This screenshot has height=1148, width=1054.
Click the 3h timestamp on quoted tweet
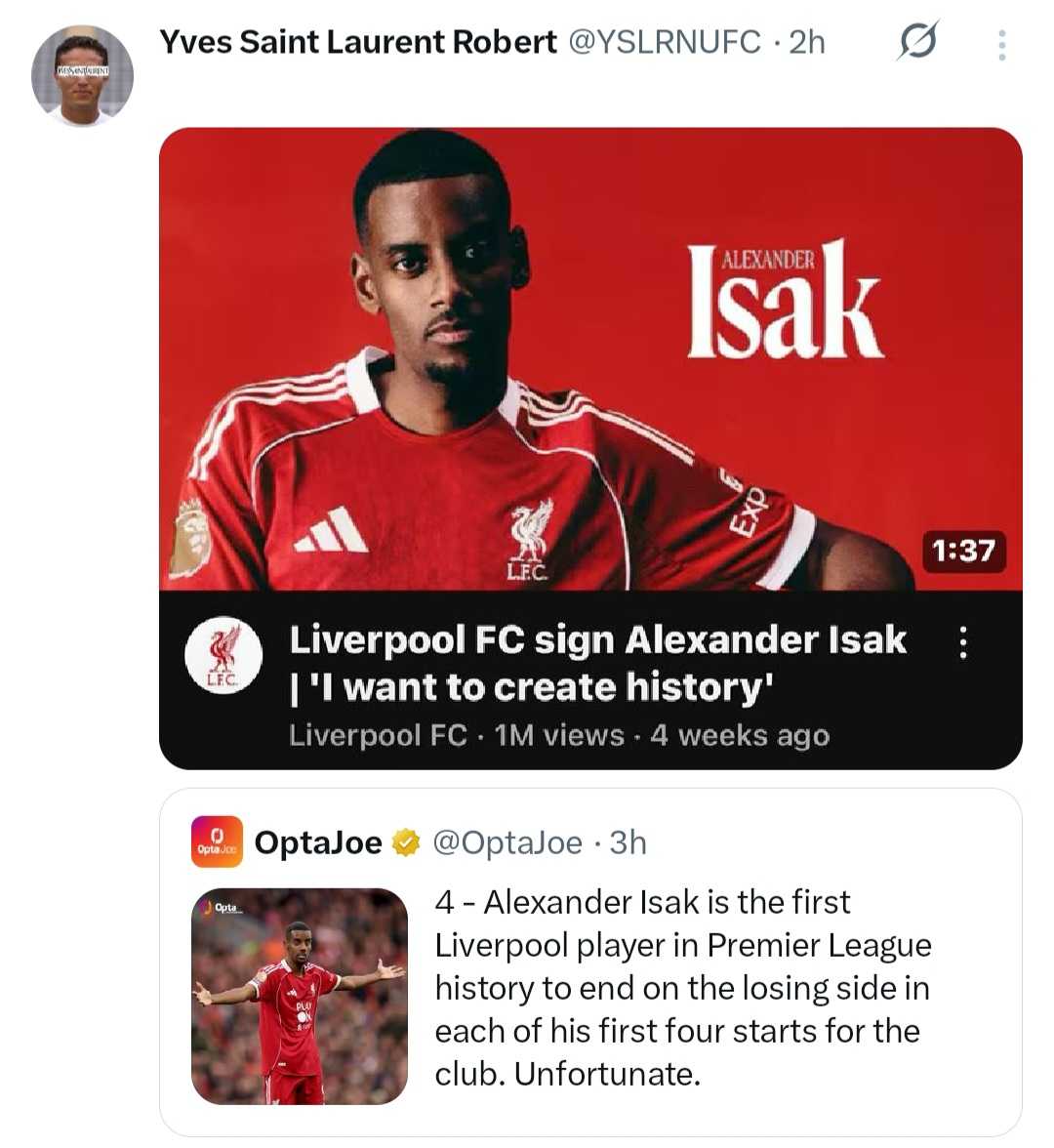point(628,842)
